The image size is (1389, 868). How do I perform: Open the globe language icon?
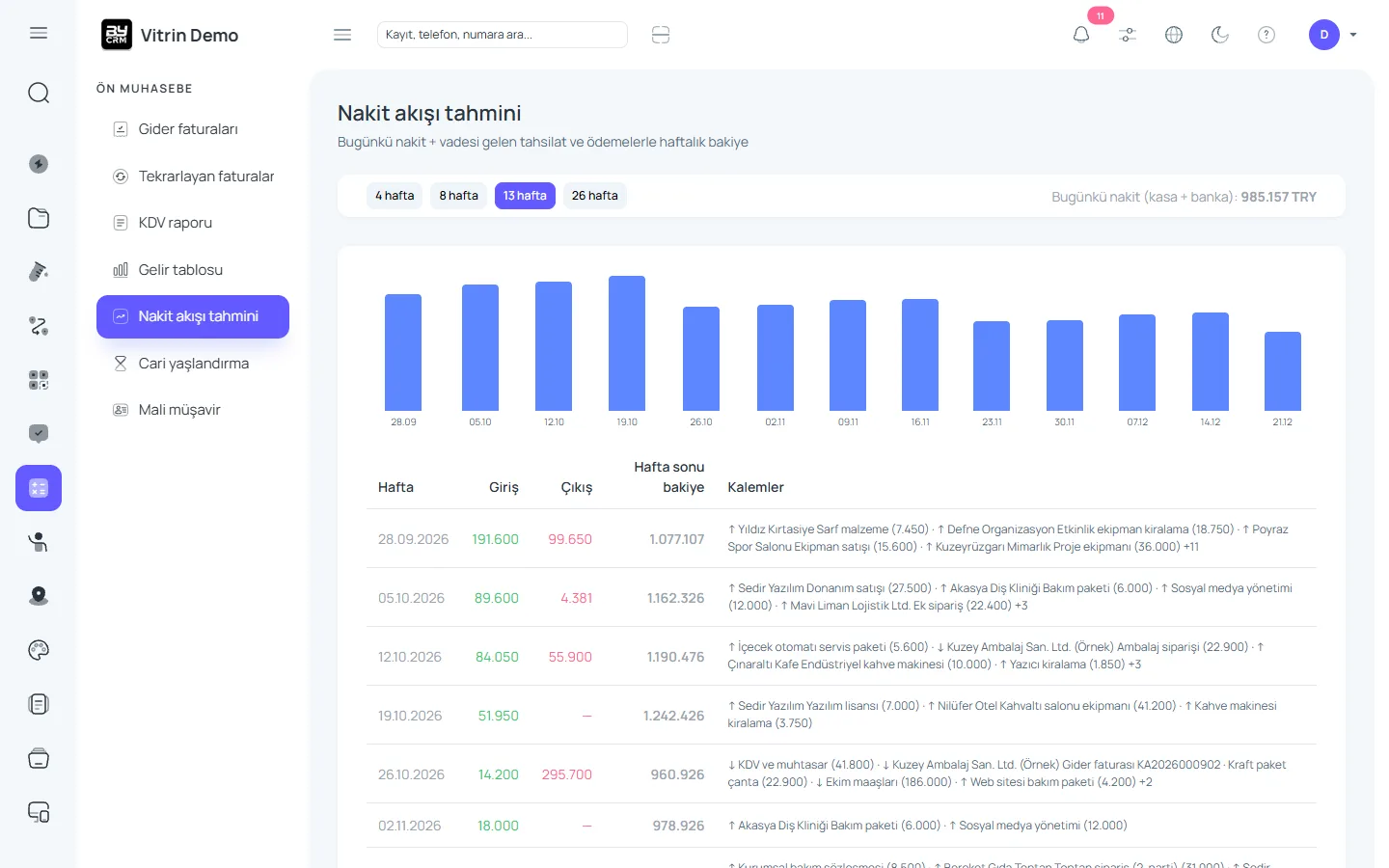point(1174,35)
